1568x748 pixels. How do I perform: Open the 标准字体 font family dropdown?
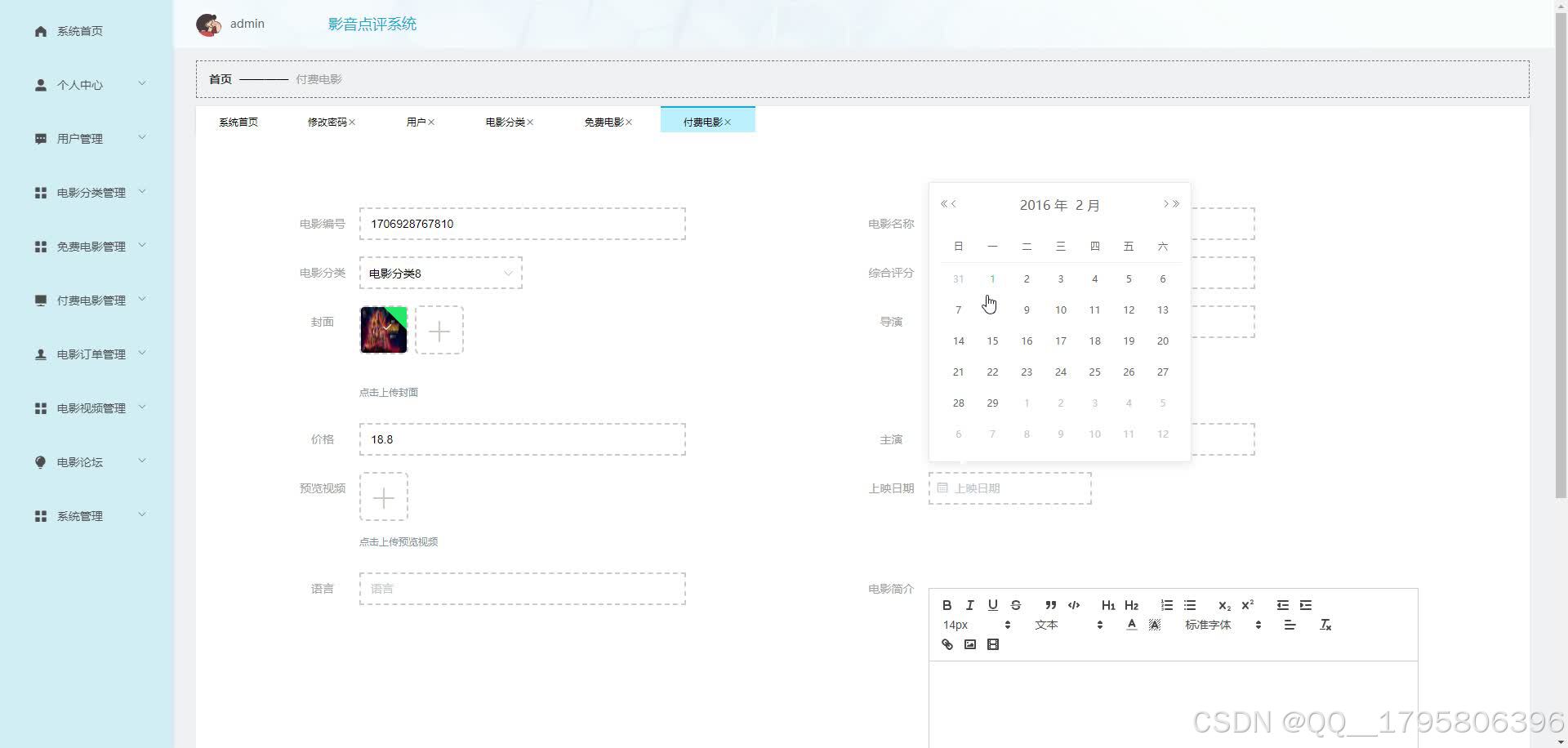coord(1223,625)
